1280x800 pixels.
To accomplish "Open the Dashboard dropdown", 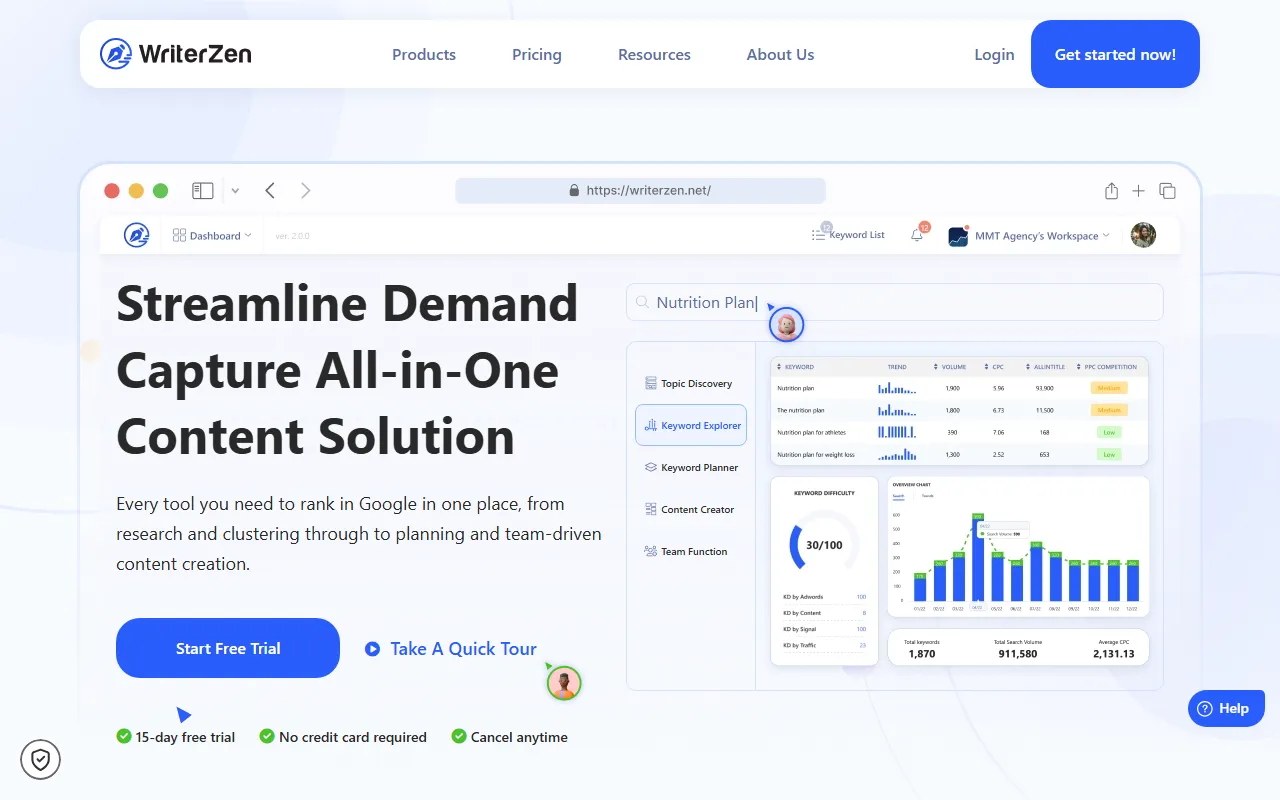I will 212,236.
